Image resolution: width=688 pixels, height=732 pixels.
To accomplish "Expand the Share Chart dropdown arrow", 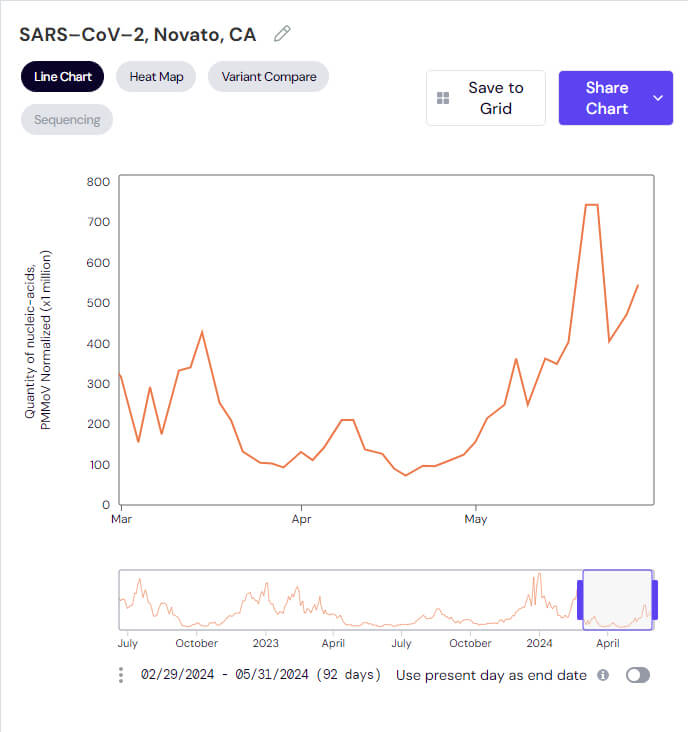I will [658, 98].
